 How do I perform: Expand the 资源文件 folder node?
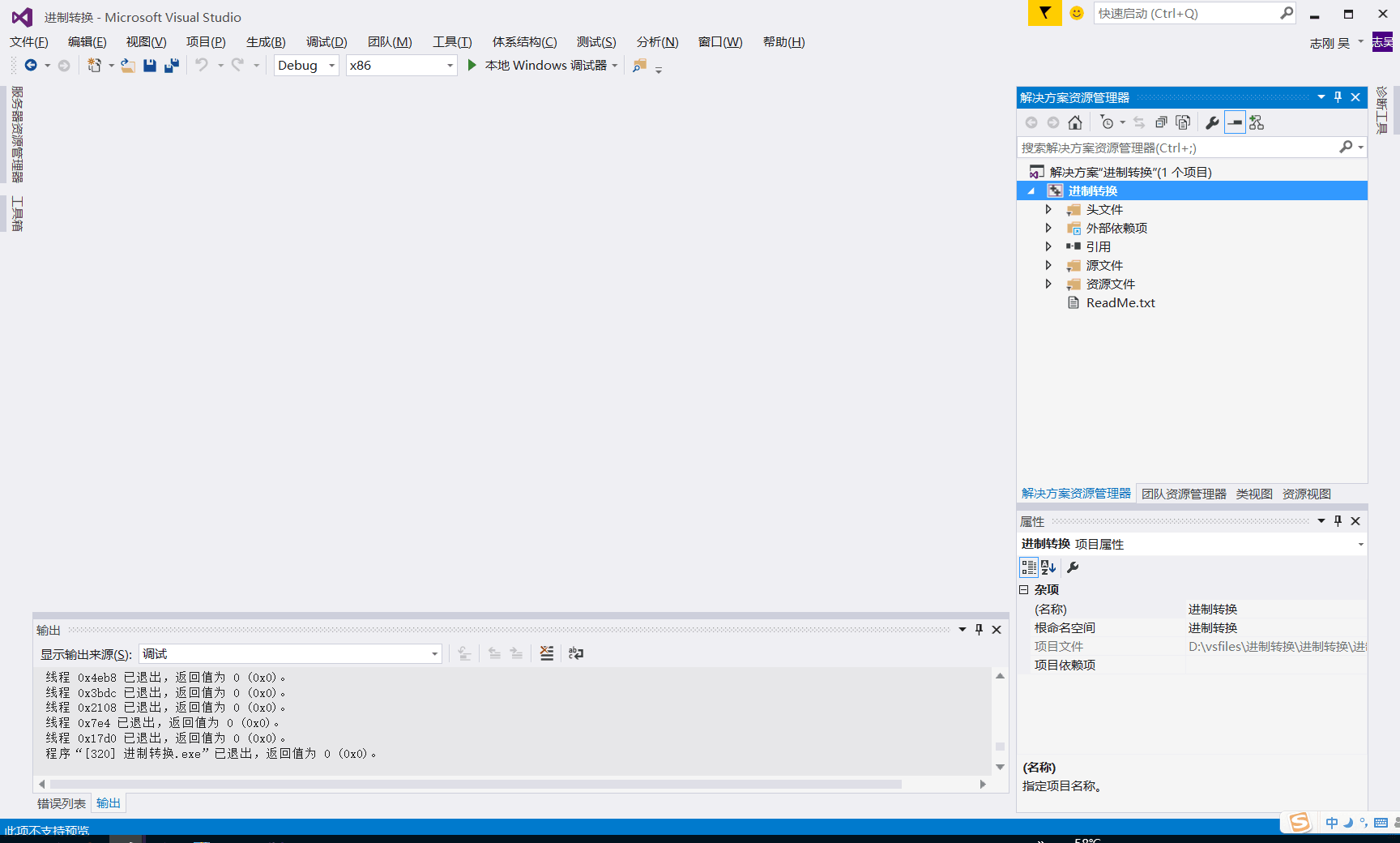1048,284
